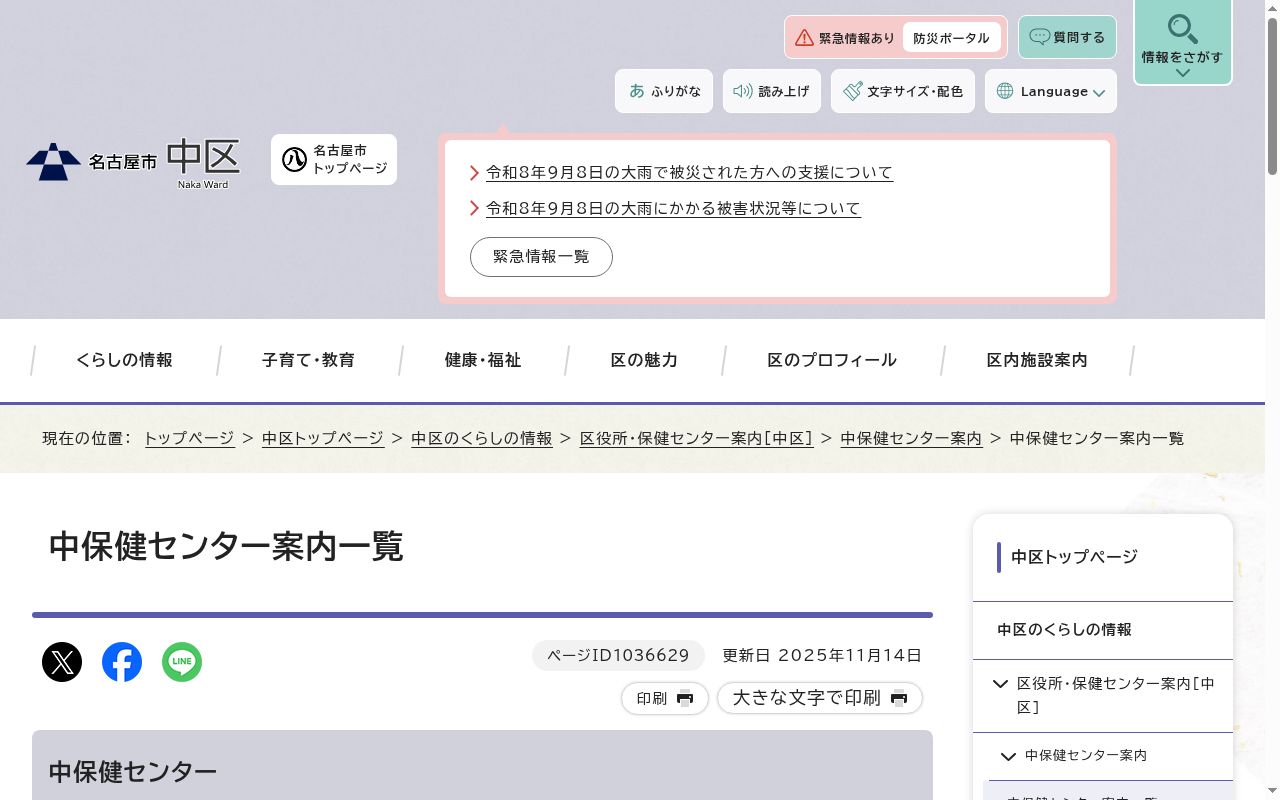Go to 名古屋市トップページ
Viewport: 1280px width, 800px height.
coord(334,160)
